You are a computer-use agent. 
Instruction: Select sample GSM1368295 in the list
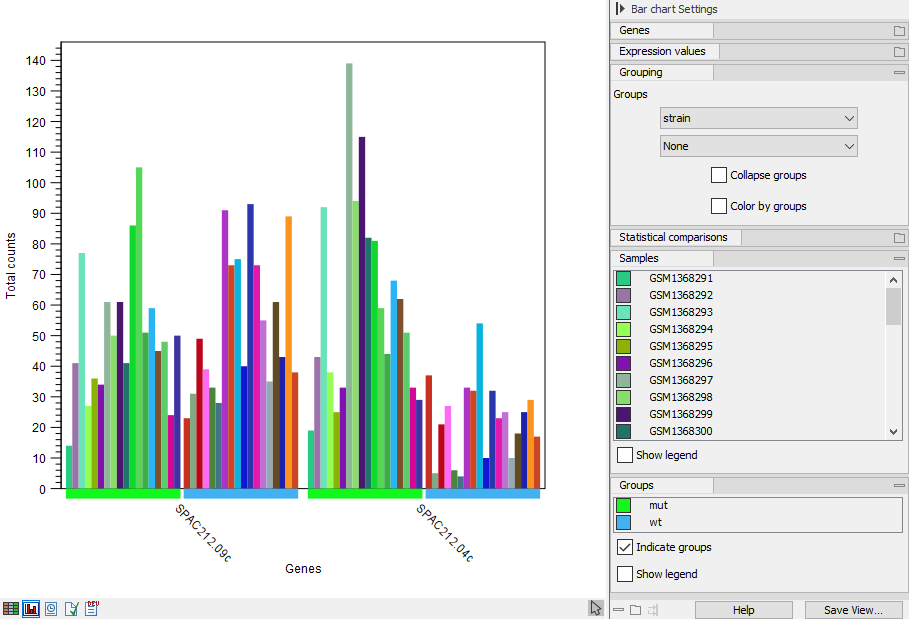(x=680, y=346)
